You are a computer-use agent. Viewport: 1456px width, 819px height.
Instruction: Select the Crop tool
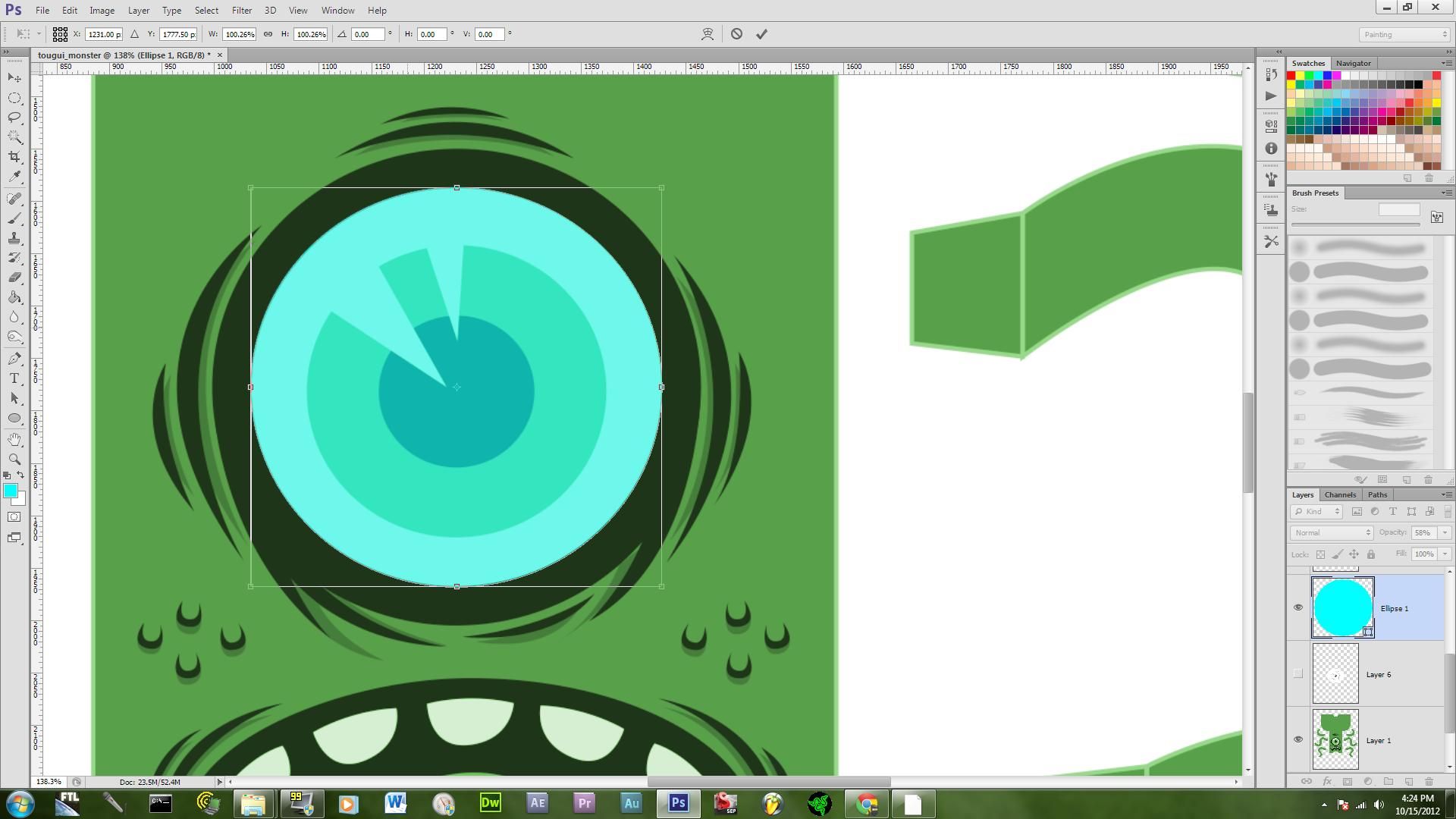[14, 158]
